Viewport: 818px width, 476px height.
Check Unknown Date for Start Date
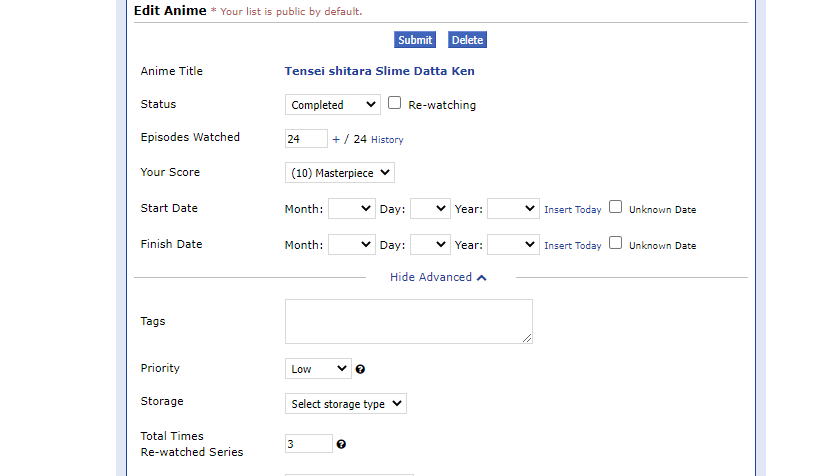(616, 208)
